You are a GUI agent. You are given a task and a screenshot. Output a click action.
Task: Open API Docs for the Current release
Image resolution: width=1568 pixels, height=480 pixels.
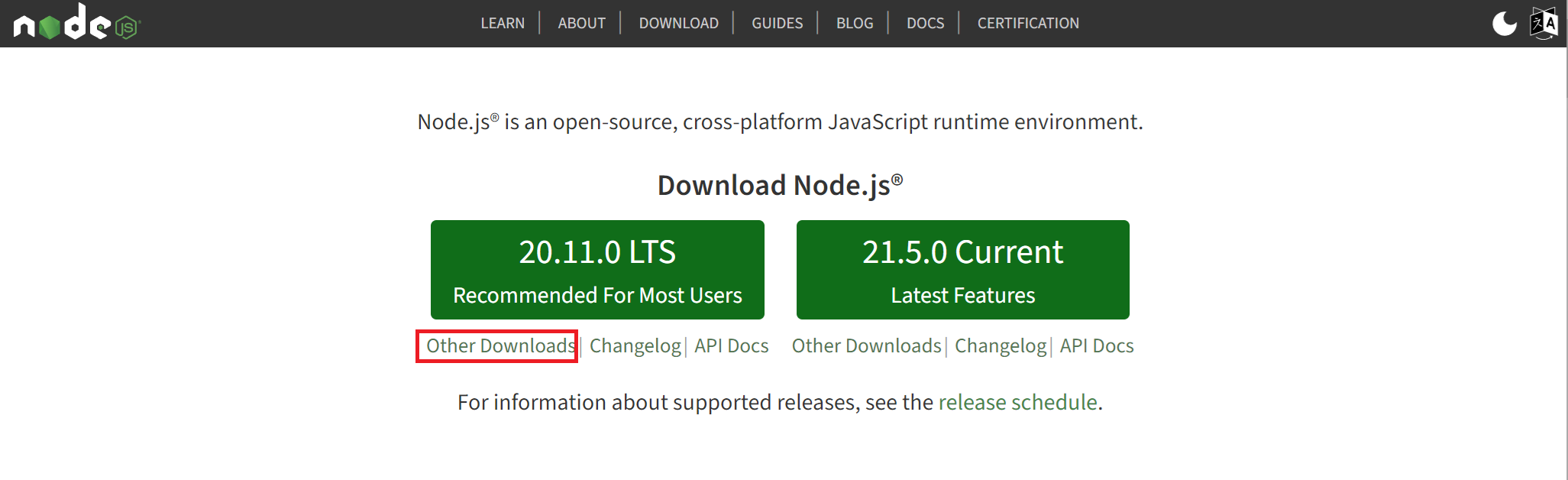point(1096,346)
